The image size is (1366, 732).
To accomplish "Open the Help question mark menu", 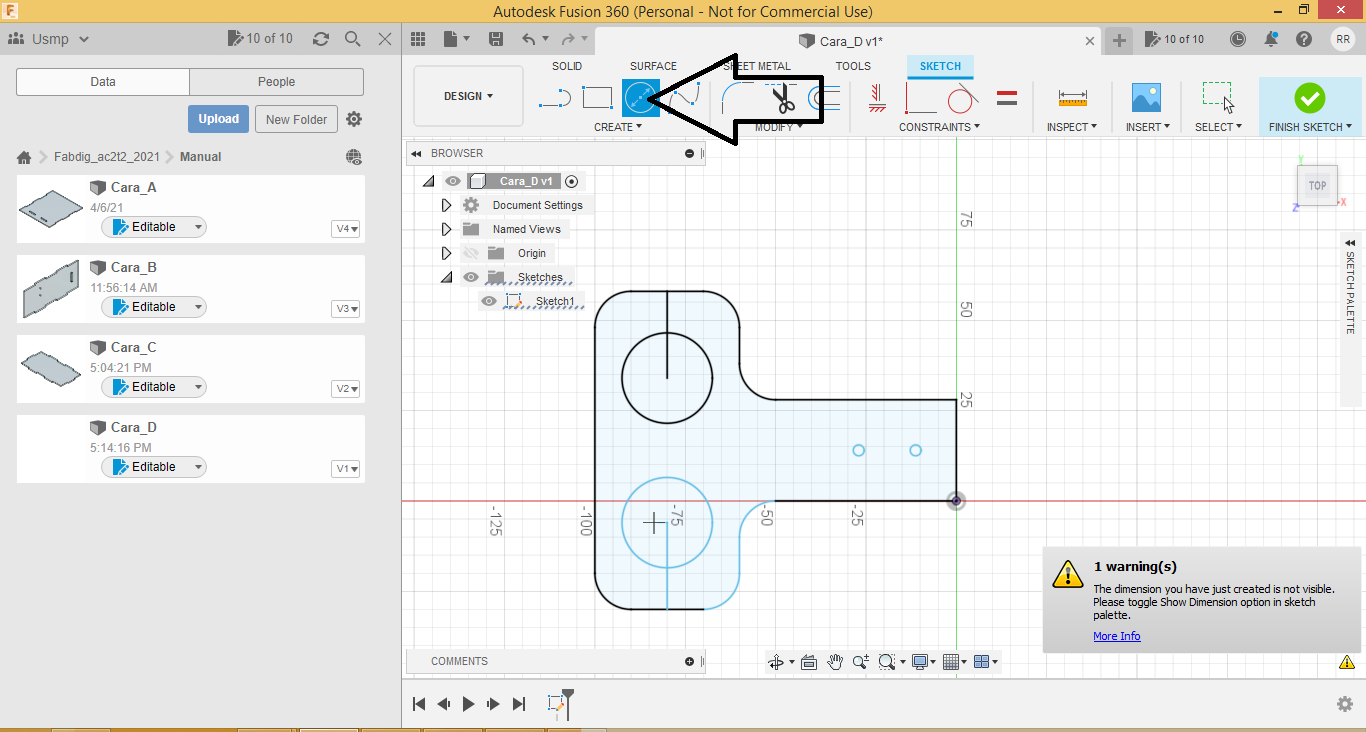I will point(1304,39).
